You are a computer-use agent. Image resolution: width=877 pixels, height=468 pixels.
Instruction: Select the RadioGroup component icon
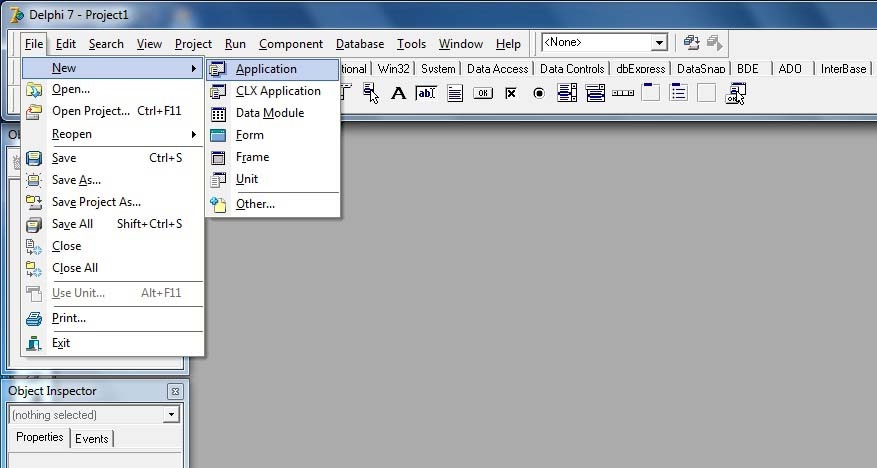click(678, 92)
